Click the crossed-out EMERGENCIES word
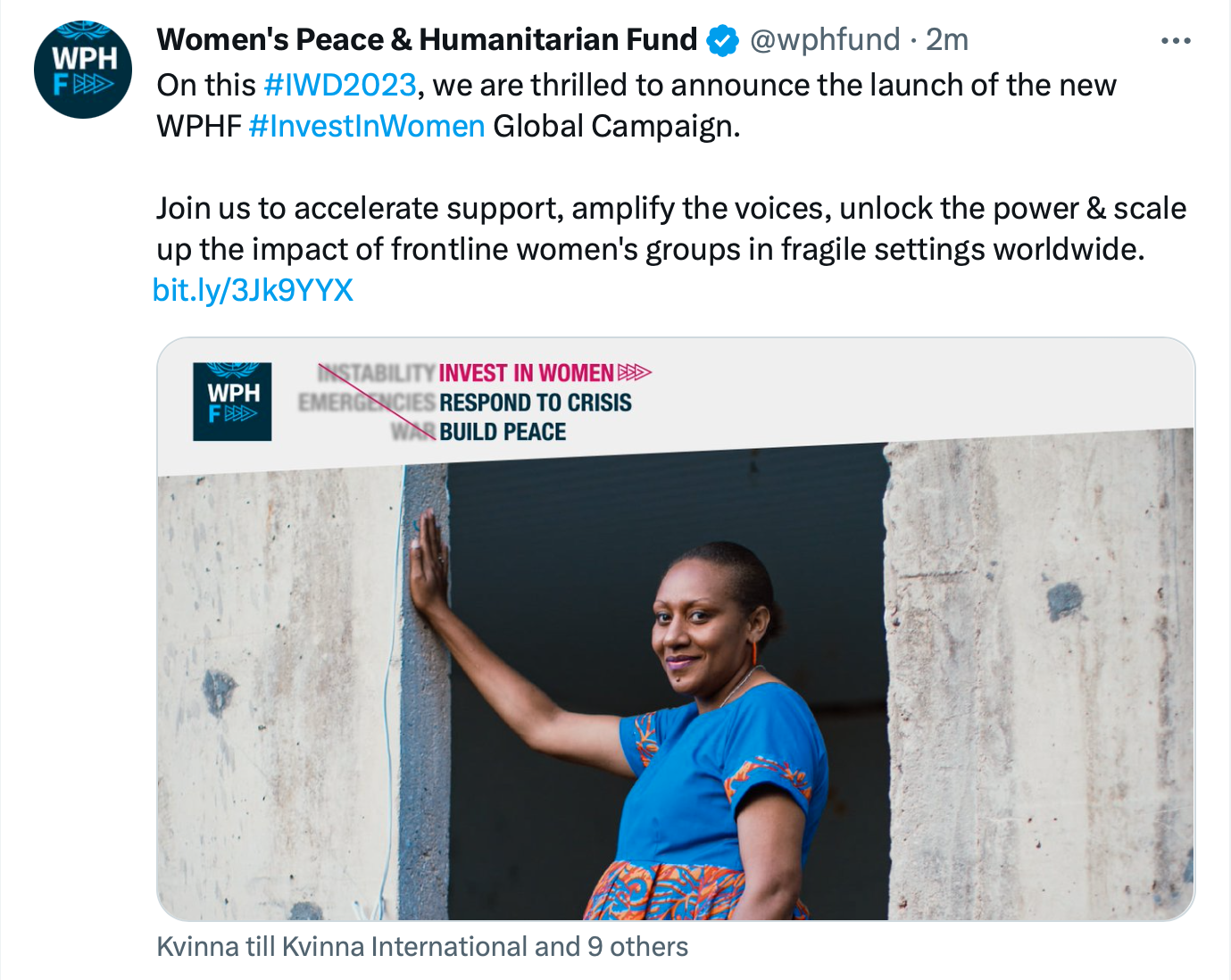 pyautogui.click(x=367, y=403)
